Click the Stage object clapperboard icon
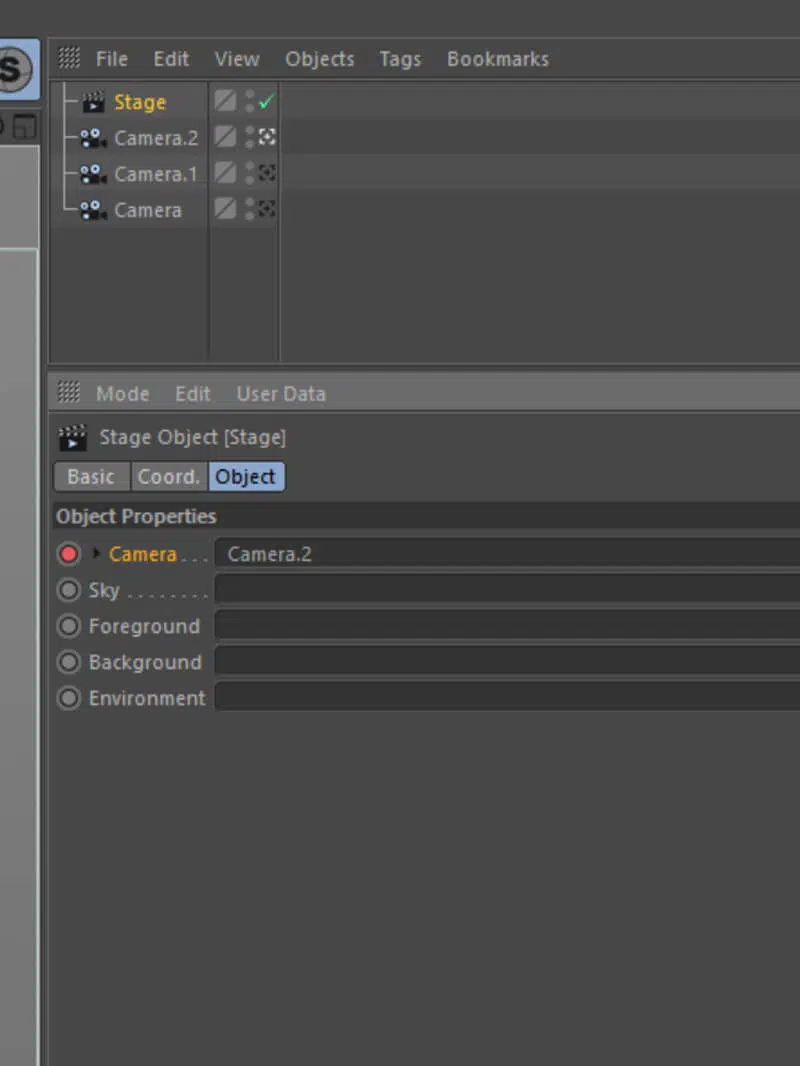 (x=93, y=102)
